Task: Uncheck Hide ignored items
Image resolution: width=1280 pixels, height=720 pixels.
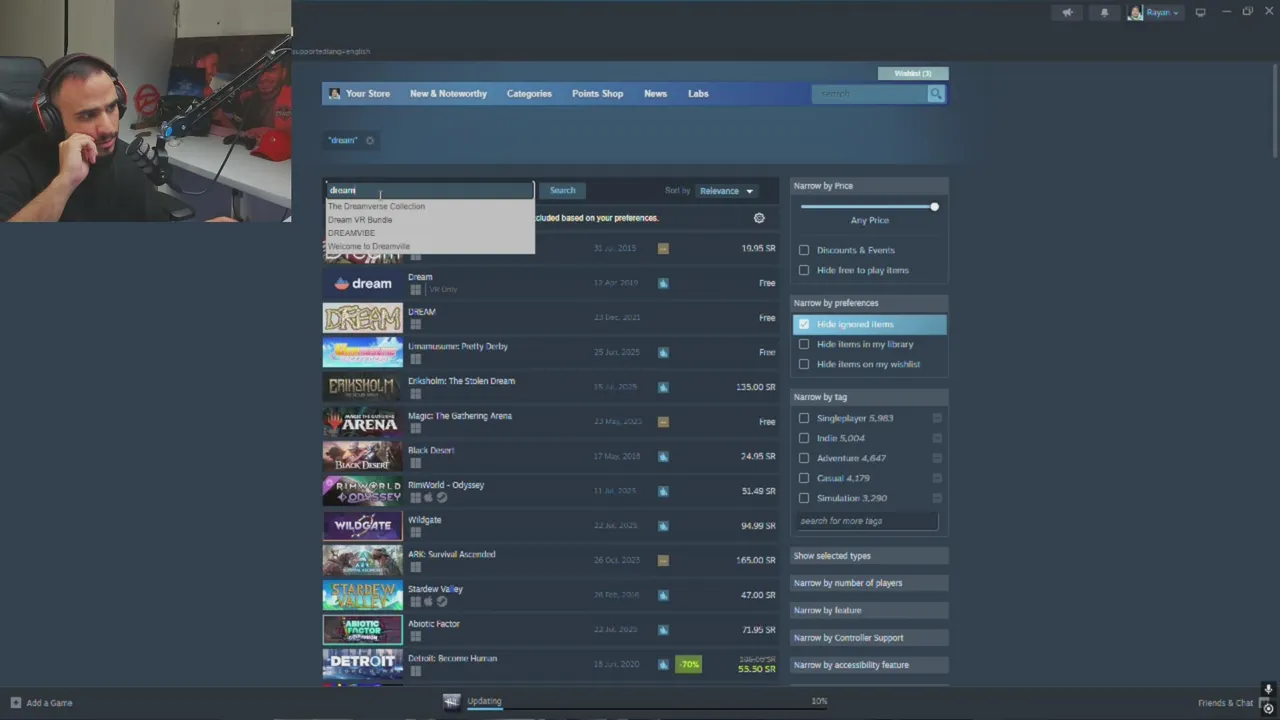Action: [x=804, y=324]
